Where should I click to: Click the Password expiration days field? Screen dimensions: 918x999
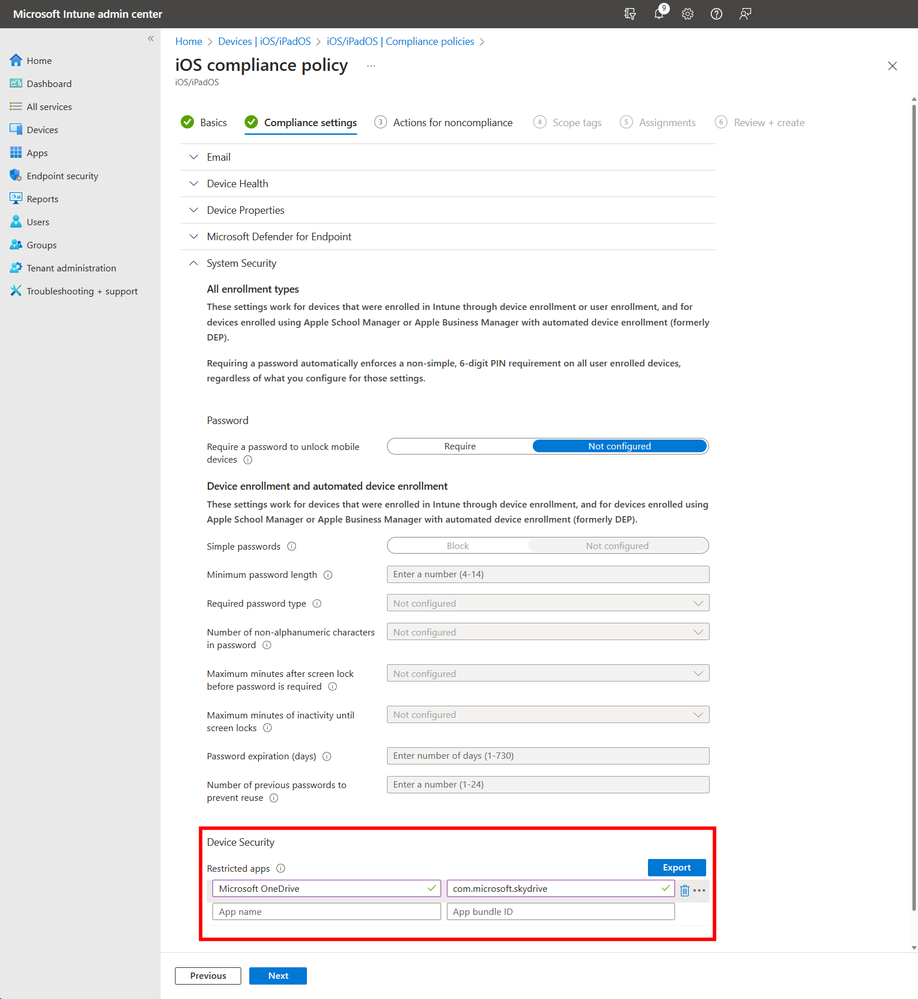(548, 756)
